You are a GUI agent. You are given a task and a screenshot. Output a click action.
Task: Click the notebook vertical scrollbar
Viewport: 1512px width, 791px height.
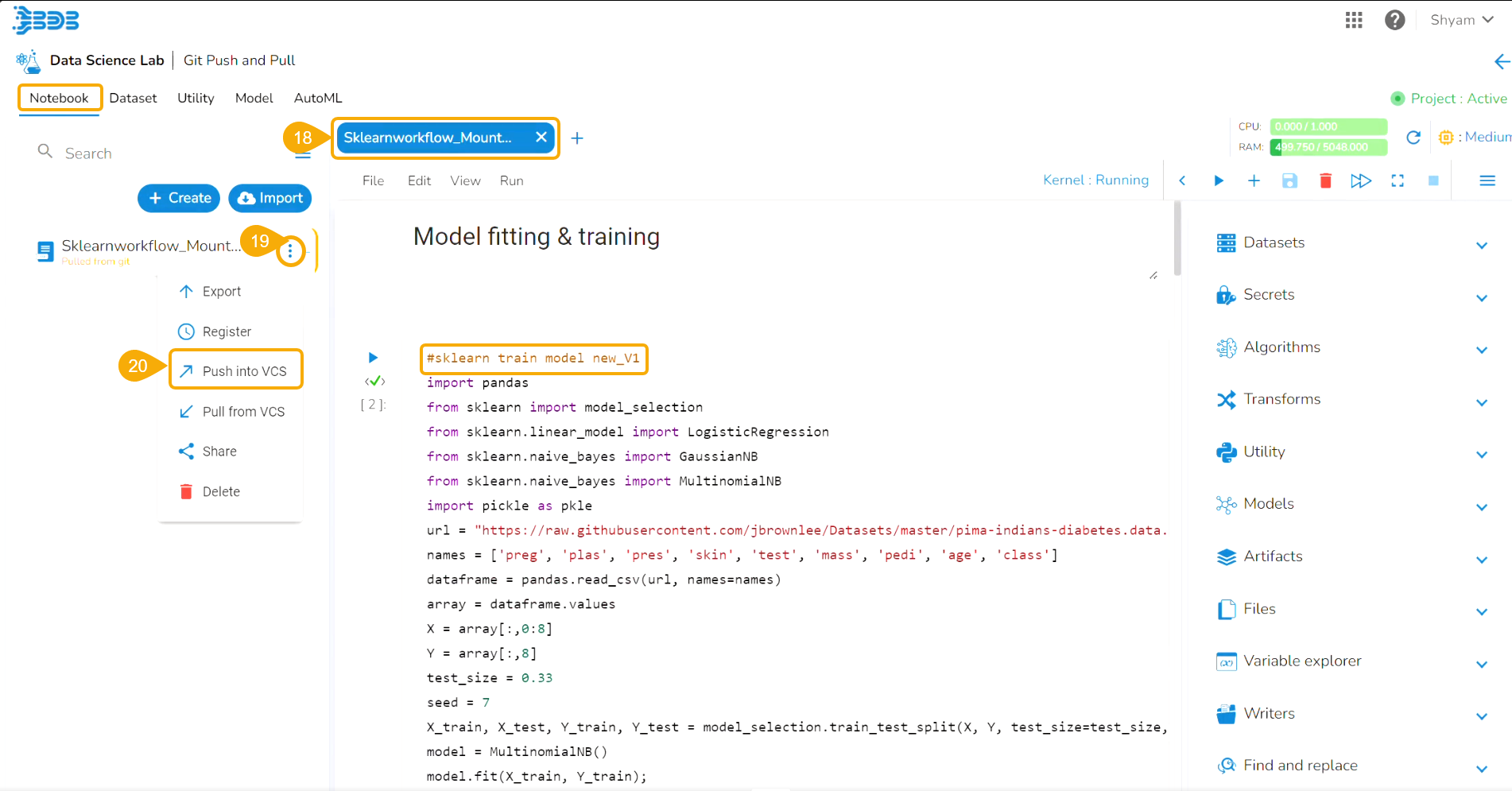tap(1177, 238)
